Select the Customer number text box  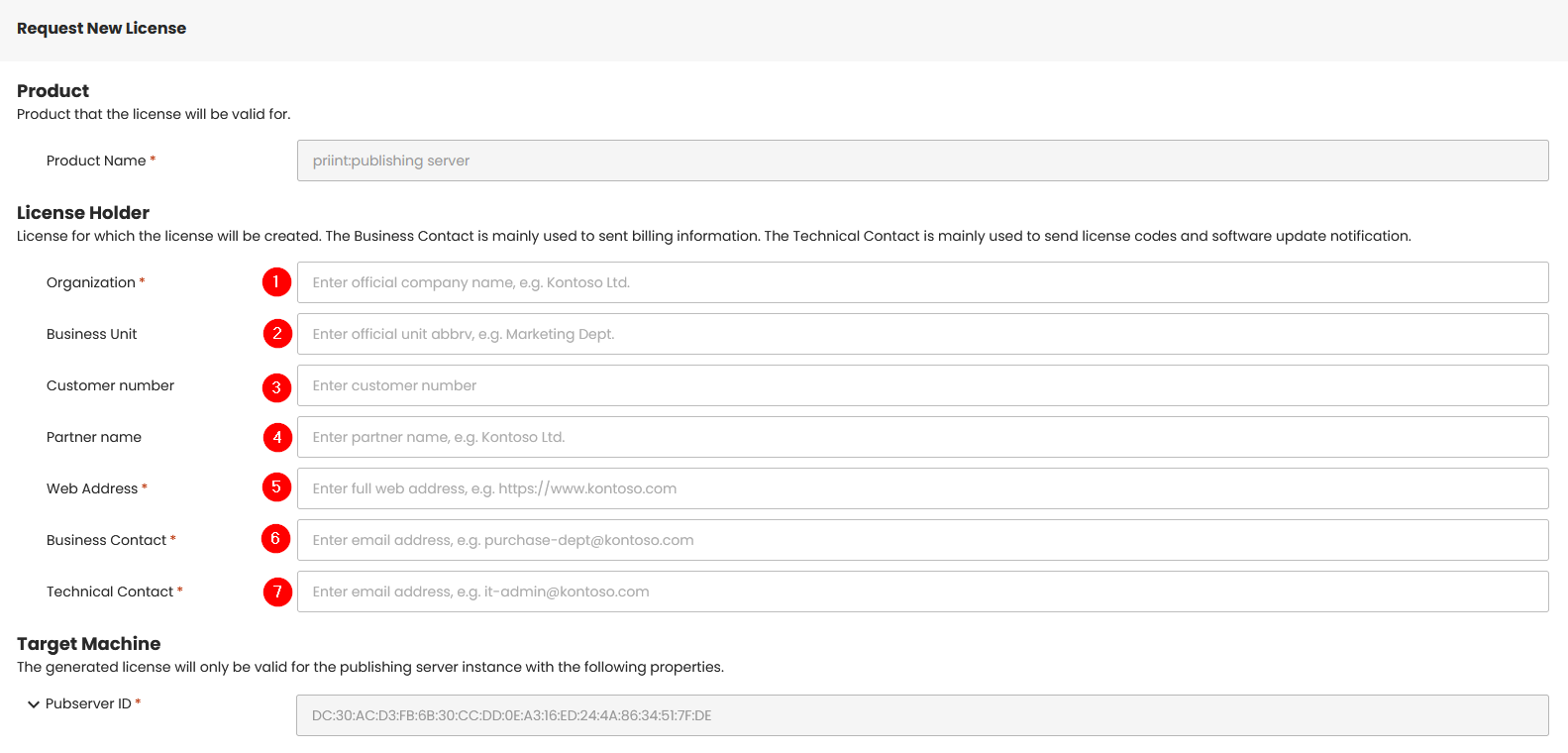pyautogui.click(x=921, y=385)
